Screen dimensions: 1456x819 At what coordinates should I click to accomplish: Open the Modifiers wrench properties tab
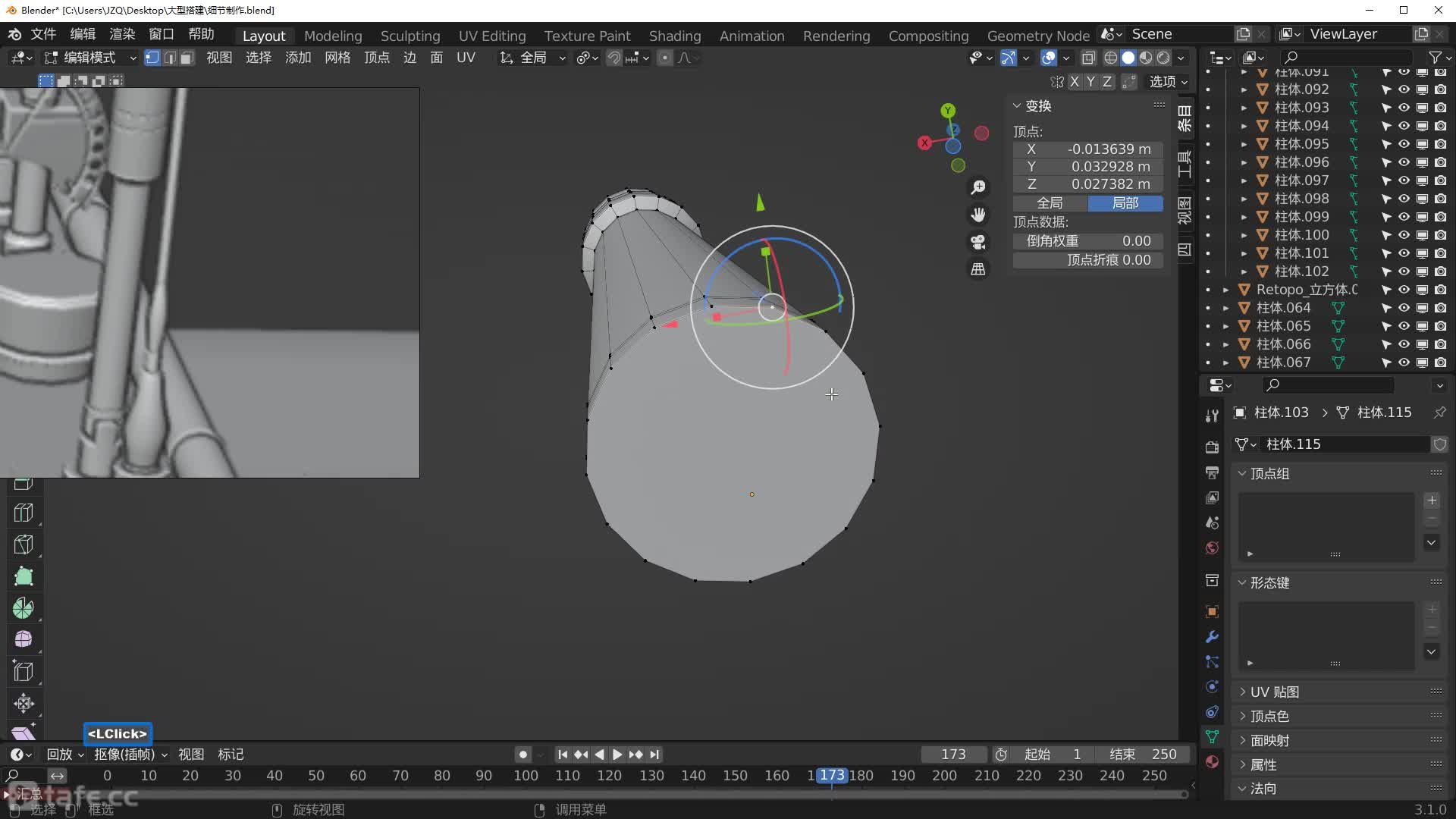coord(1212,637)
